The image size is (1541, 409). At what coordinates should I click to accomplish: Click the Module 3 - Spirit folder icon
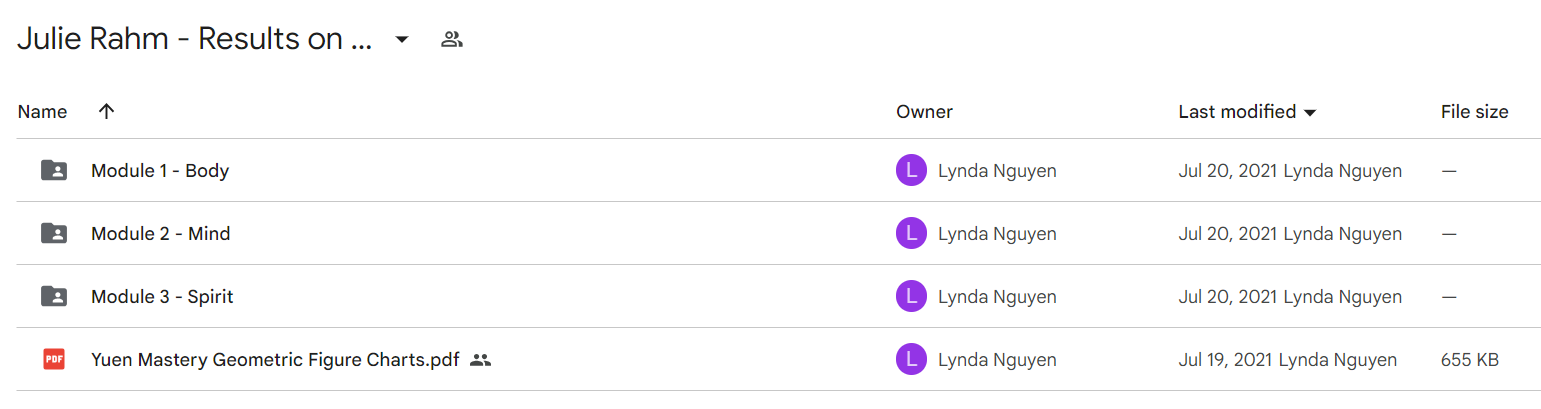click(x=54, y=297)
